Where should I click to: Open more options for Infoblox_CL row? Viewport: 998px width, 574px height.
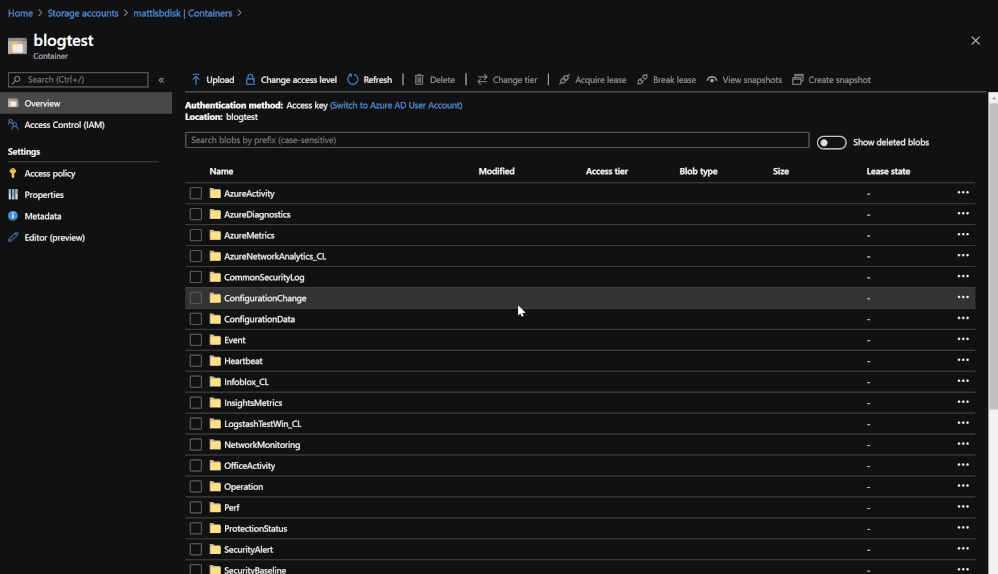point(963,381)
